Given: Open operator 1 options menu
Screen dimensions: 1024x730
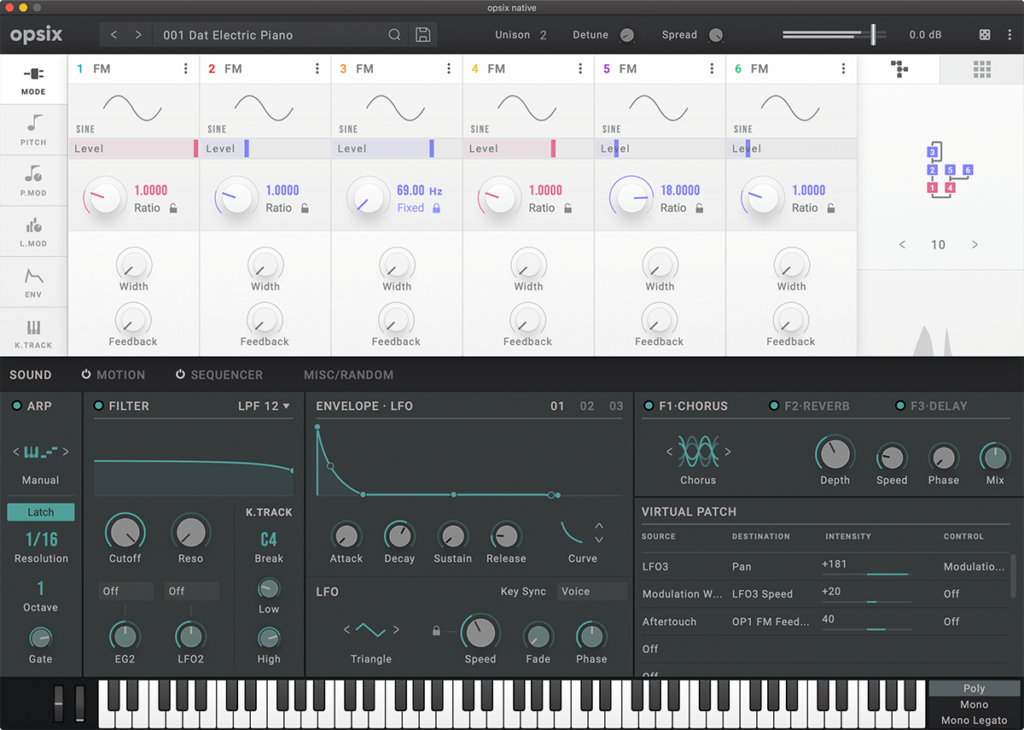Looking at the screenshot, I should 185,68.
